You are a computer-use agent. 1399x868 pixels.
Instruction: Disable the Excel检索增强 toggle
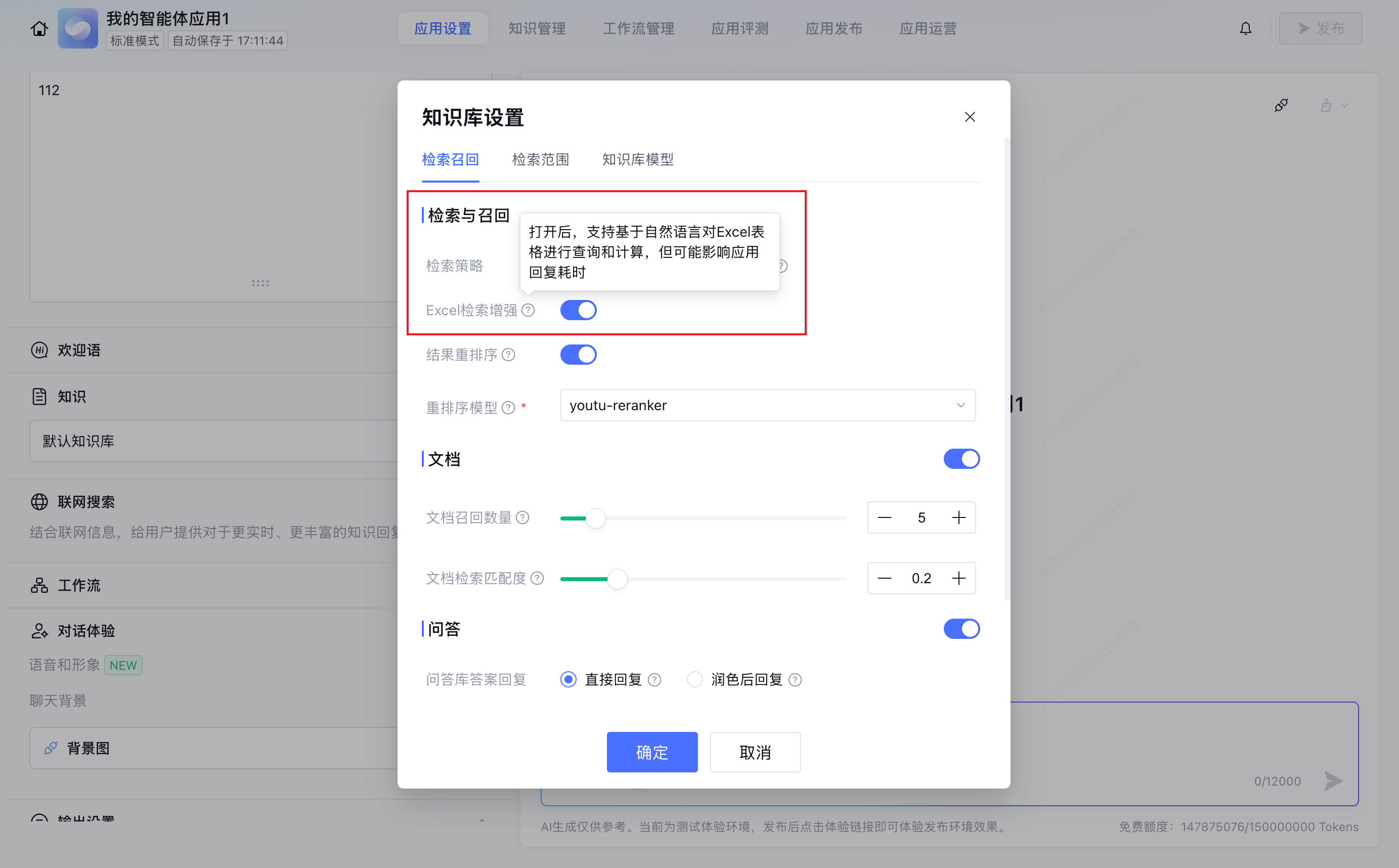click(578, 311)
